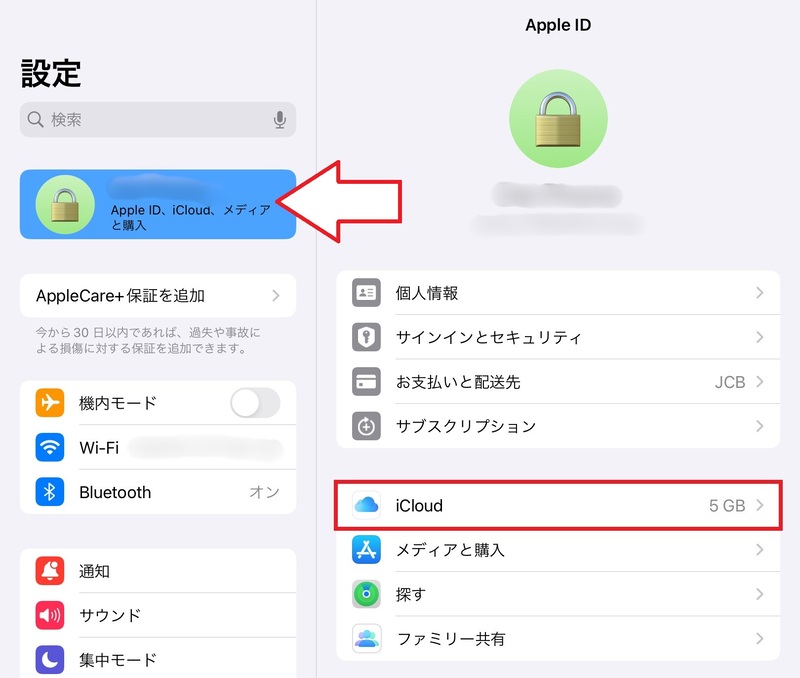This screenshot has width=800, height=678.
Task: Tap the large padlock profile picture
Action: coord(558,118)
